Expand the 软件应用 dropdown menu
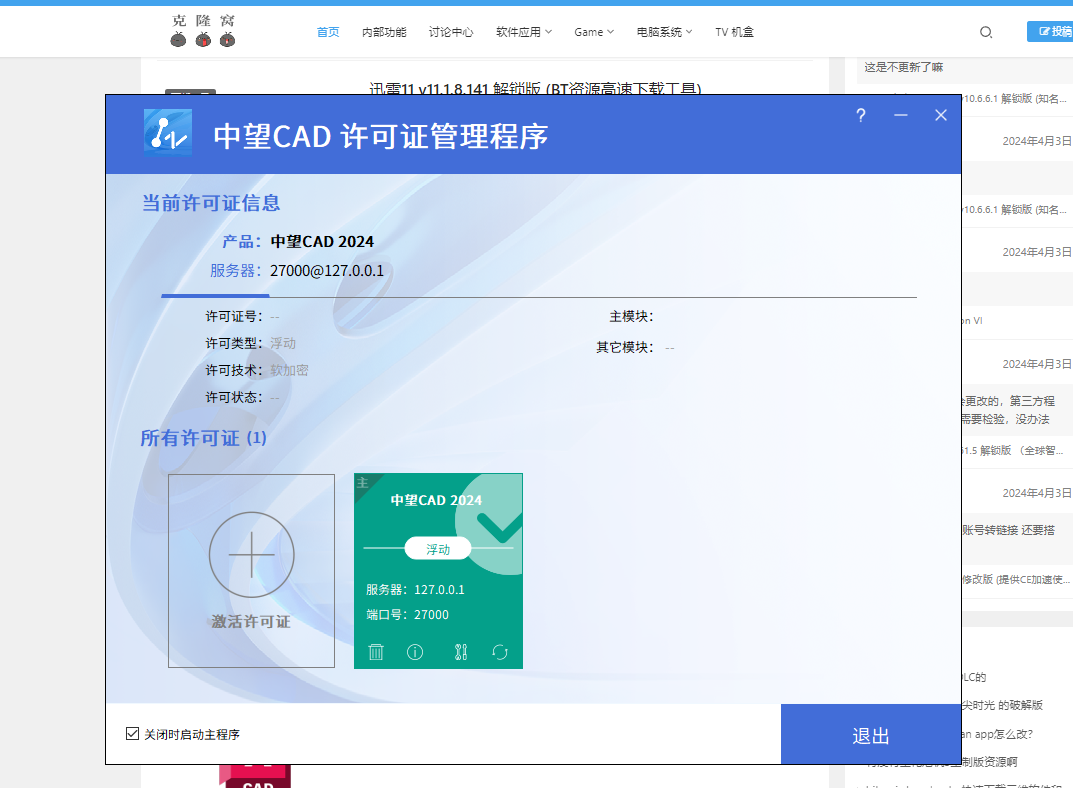This screenshot has height=788, width=1073. 523,32
